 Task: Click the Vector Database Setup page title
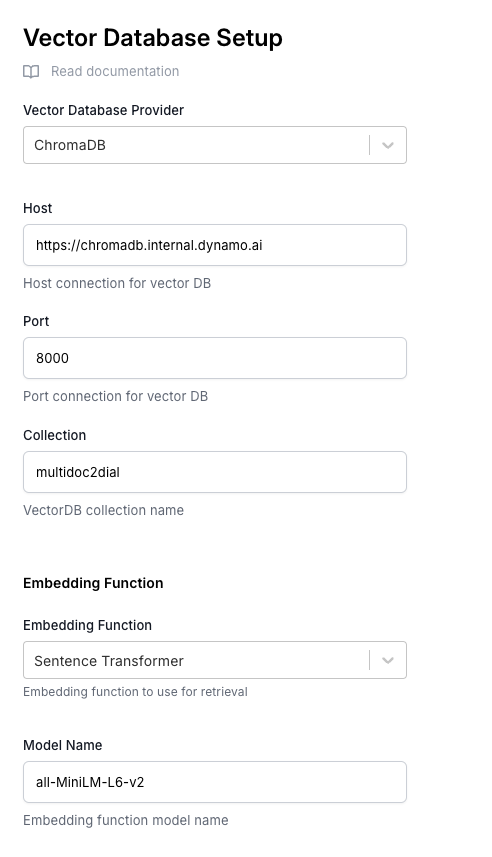coord(153,38)
